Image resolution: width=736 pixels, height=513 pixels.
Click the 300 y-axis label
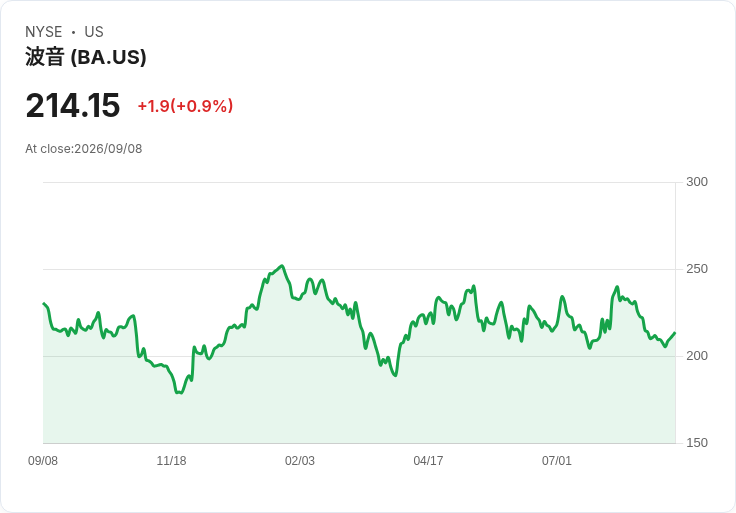click(x=697, y=182)
